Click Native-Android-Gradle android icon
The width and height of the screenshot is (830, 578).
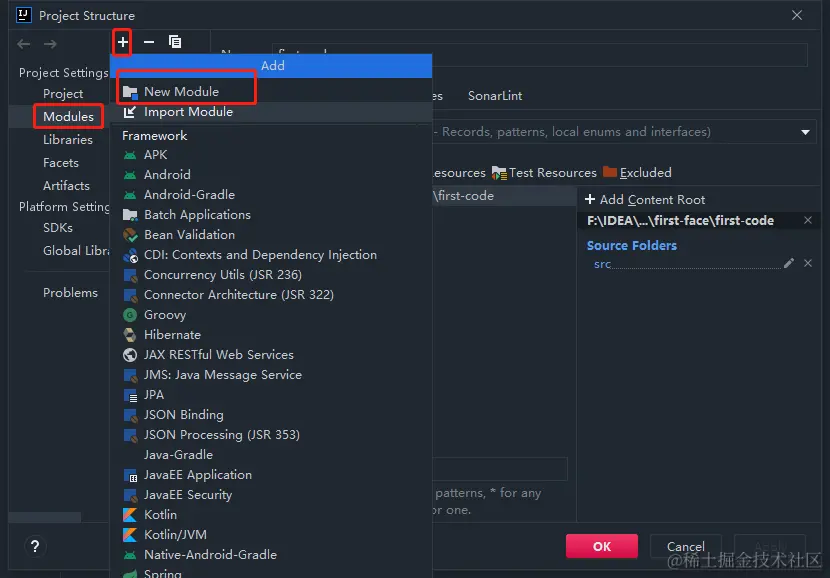coord(130,555)
